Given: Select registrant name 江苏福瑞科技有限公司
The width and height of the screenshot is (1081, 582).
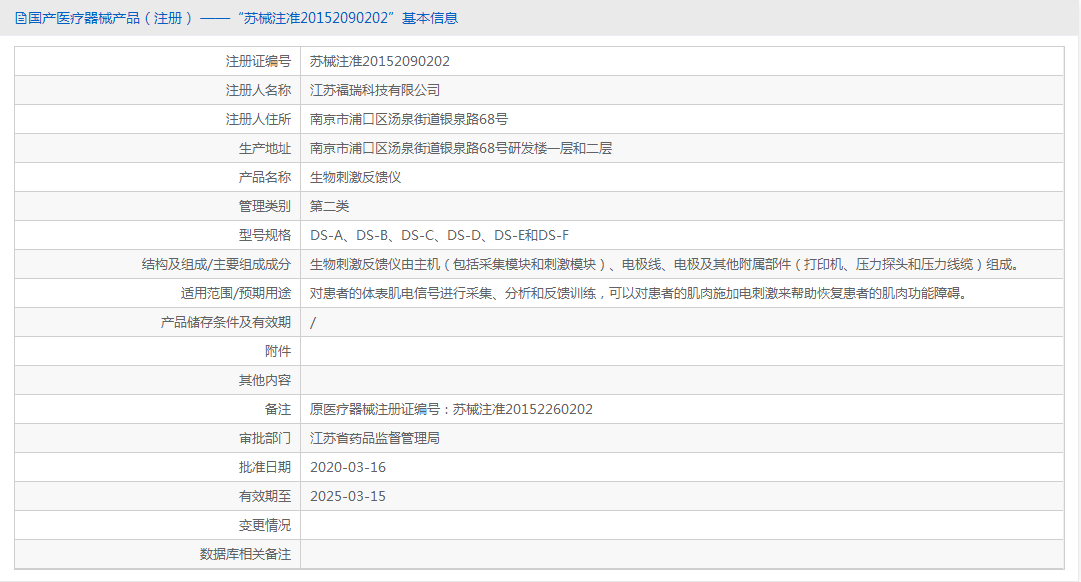Looking at the screenshot, I should [375, 90].
